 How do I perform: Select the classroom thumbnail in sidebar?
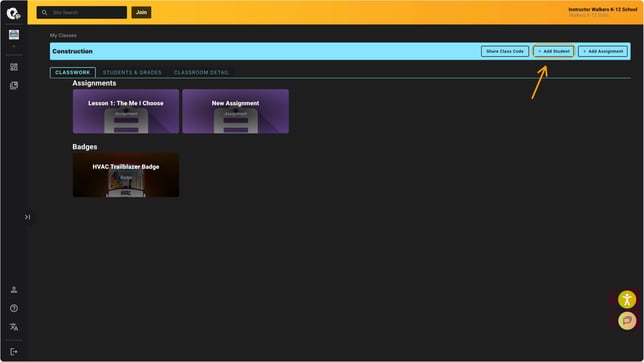point(14,35)
